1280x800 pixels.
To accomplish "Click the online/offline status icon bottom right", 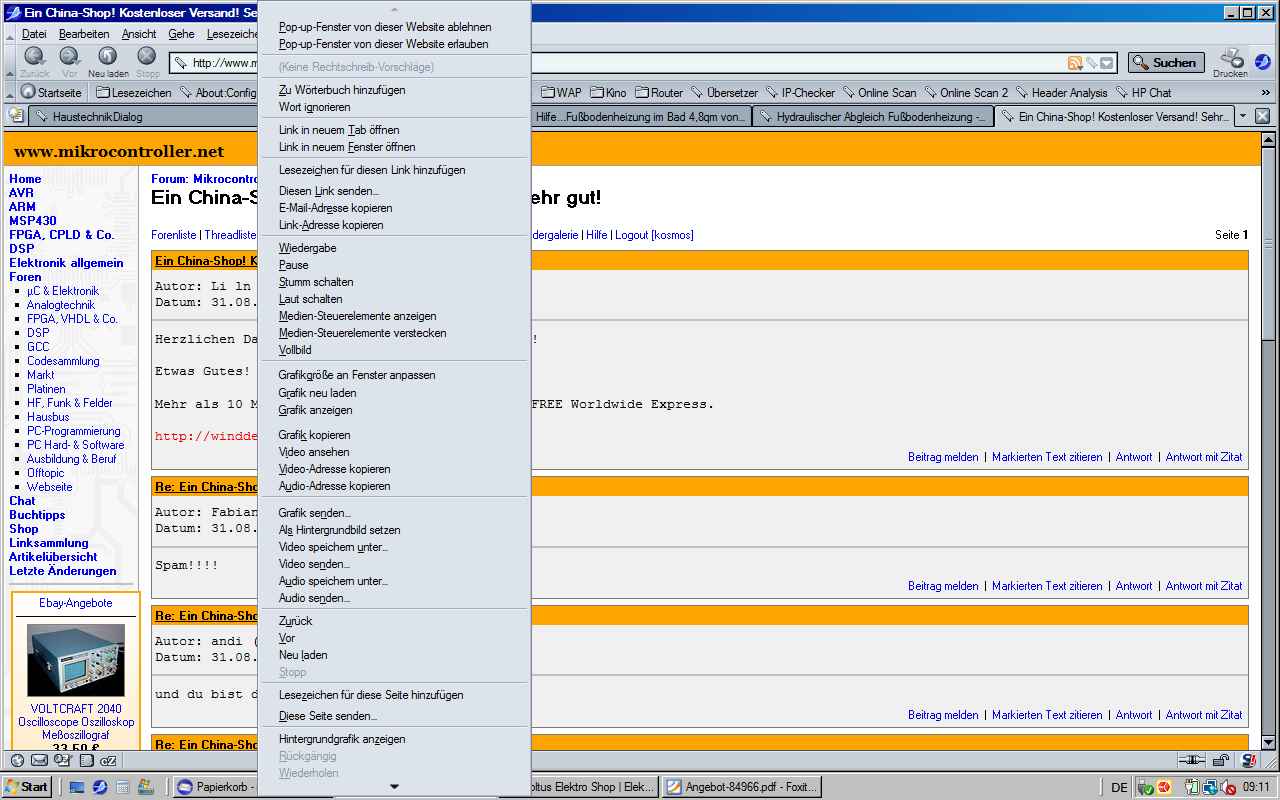I will [1191, 760].
